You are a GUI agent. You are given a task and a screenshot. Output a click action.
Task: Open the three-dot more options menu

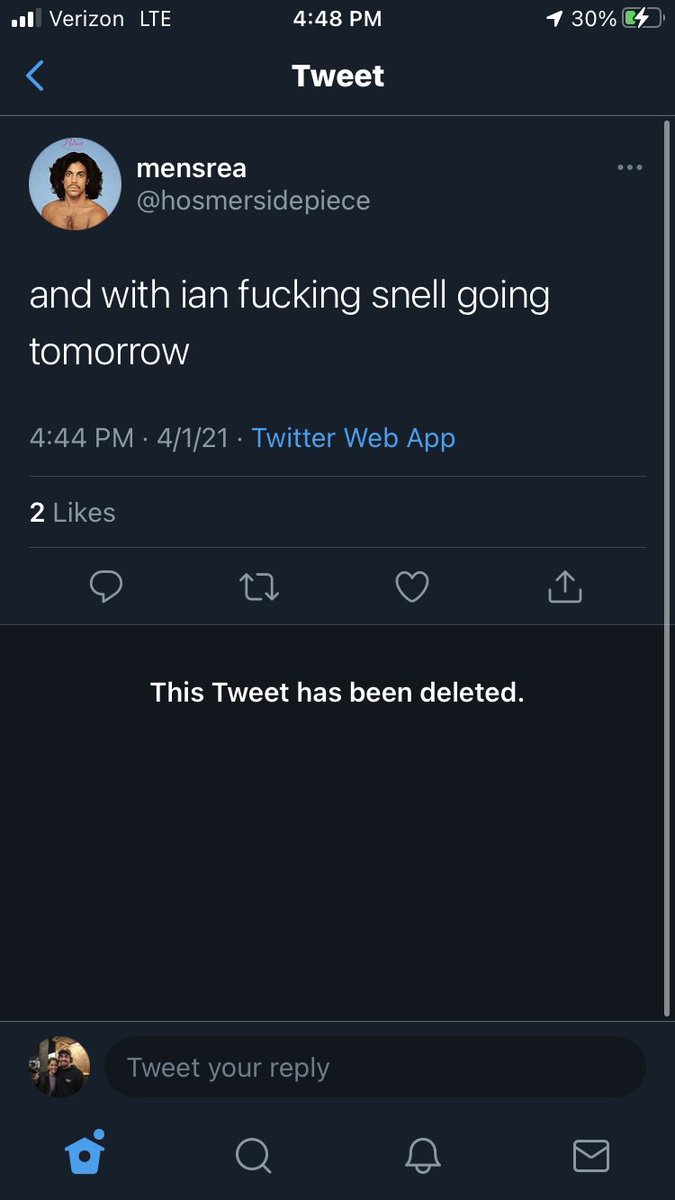(x=630, y=167)
